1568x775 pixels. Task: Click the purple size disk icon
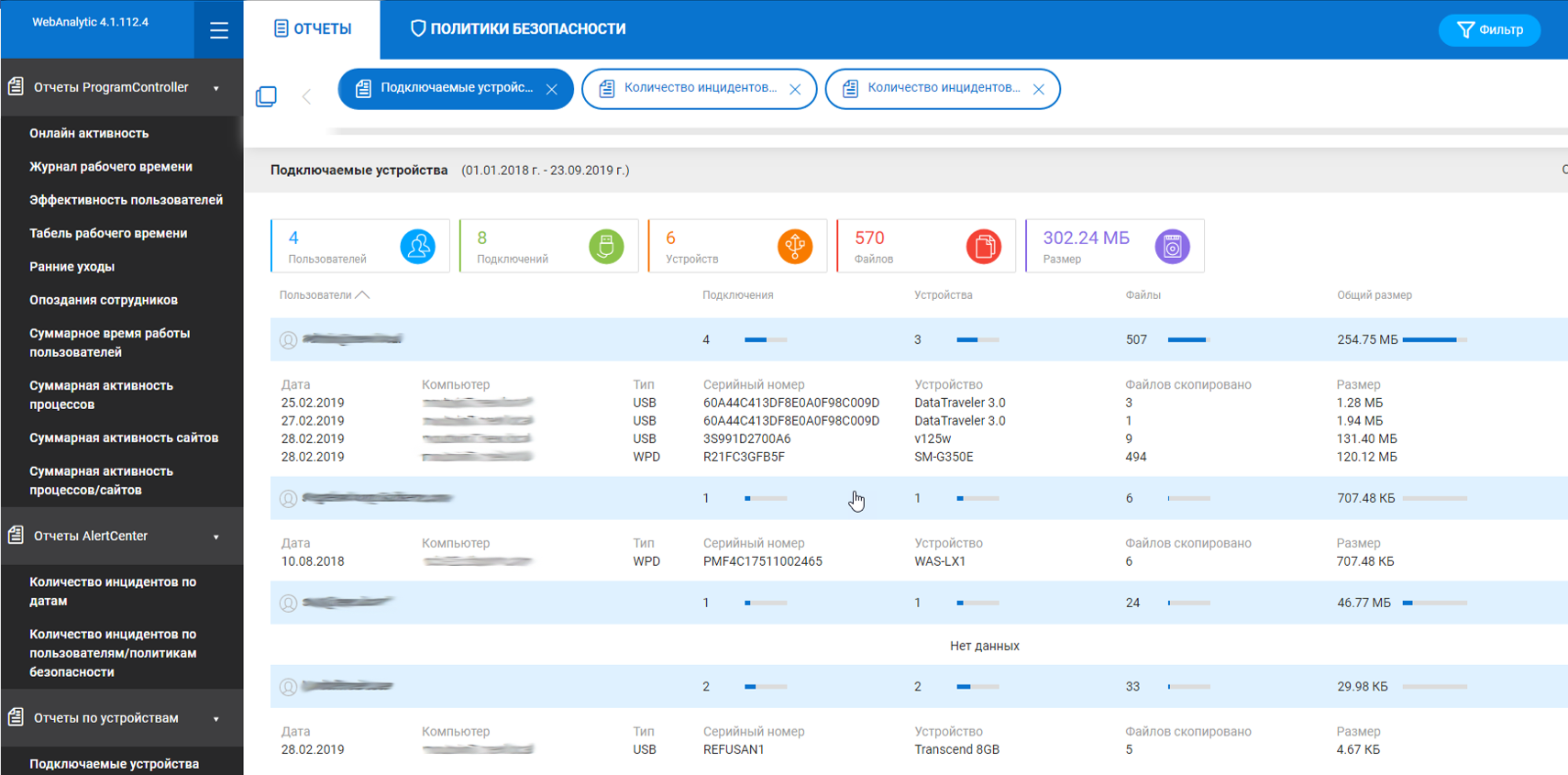(1172, 247)
